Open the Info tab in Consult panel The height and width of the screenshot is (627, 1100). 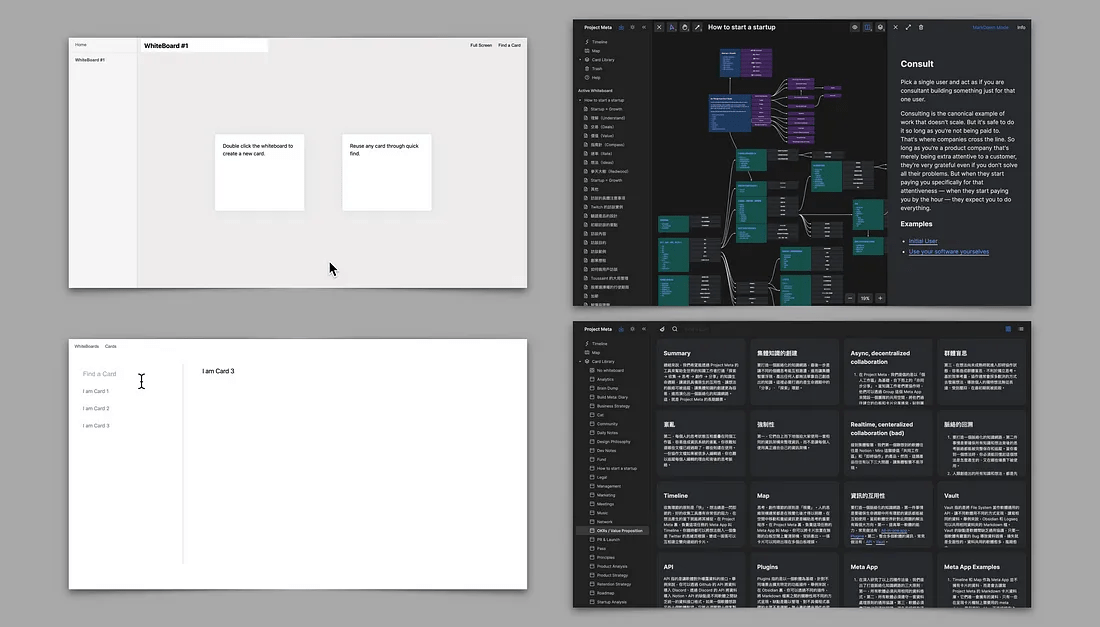(x=1021, y=27)
